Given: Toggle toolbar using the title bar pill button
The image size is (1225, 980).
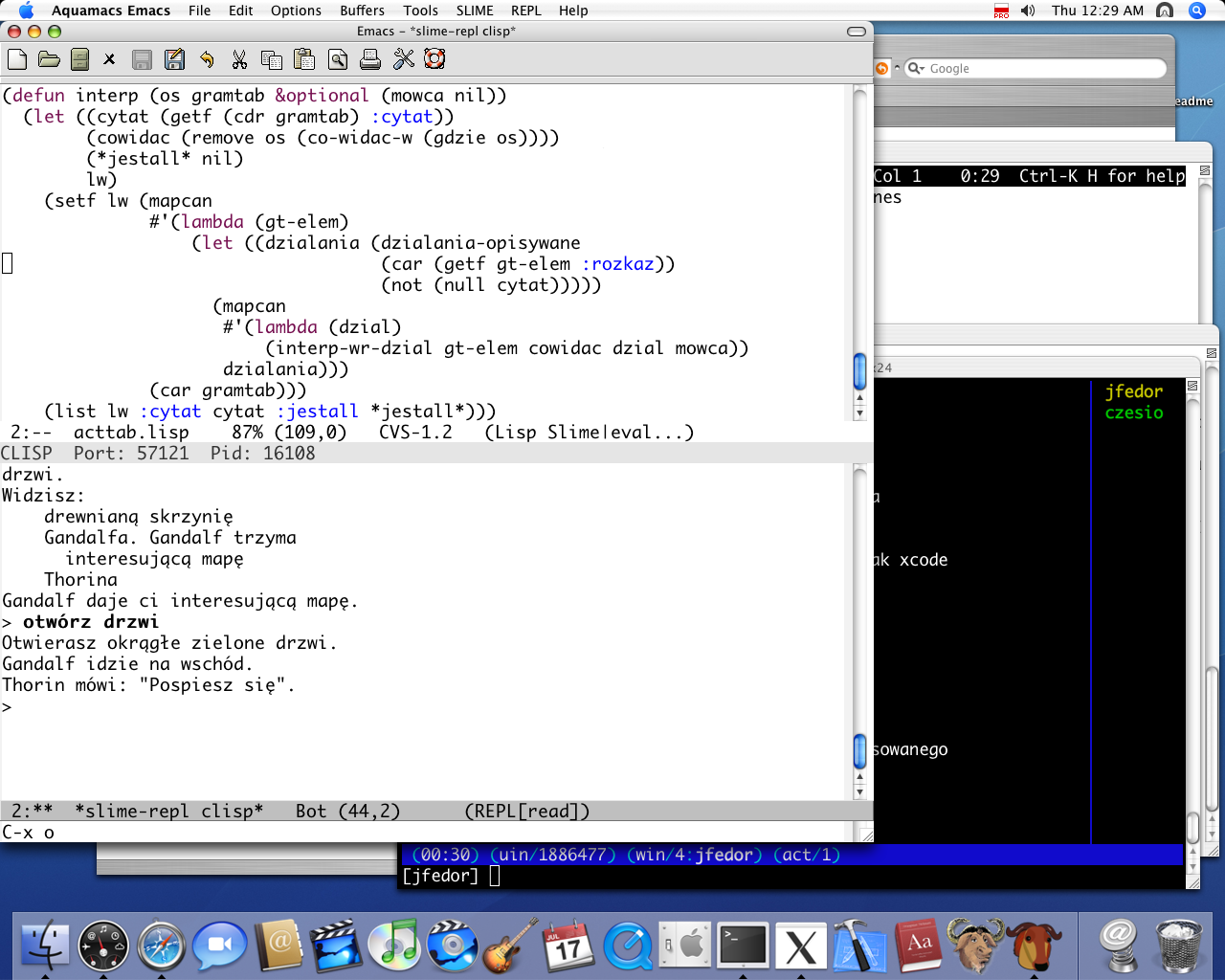Looking at the screenshot, I should [x=857, y=32].
